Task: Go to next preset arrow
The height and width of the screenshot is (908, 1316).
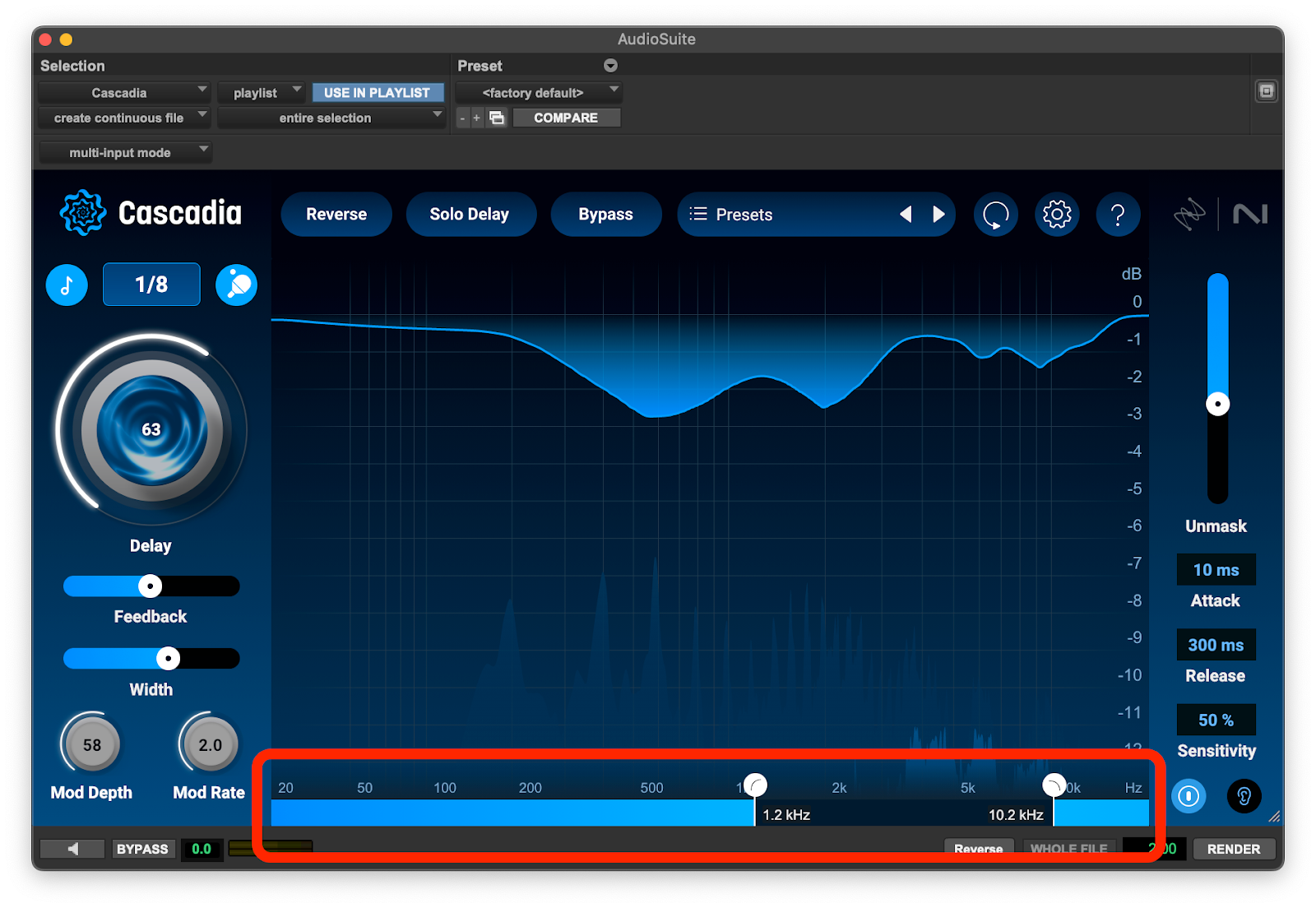Action: [938, 215]
